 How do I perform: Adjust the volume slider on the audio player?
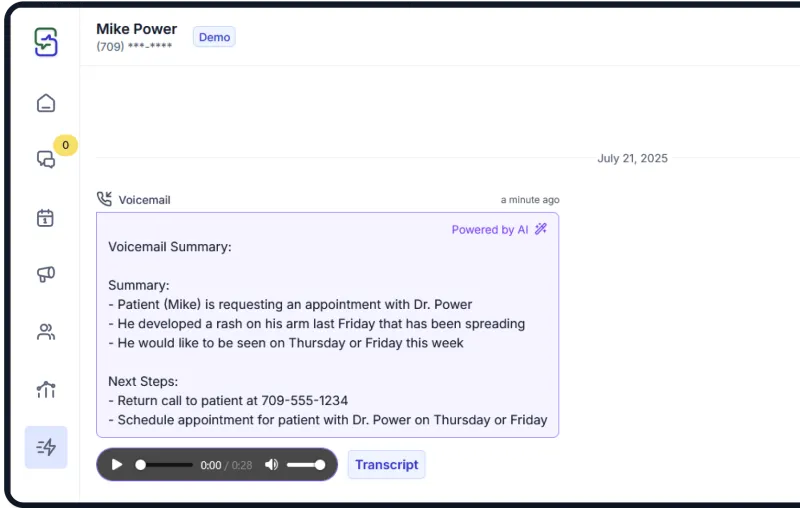click(x=306, y=465)
